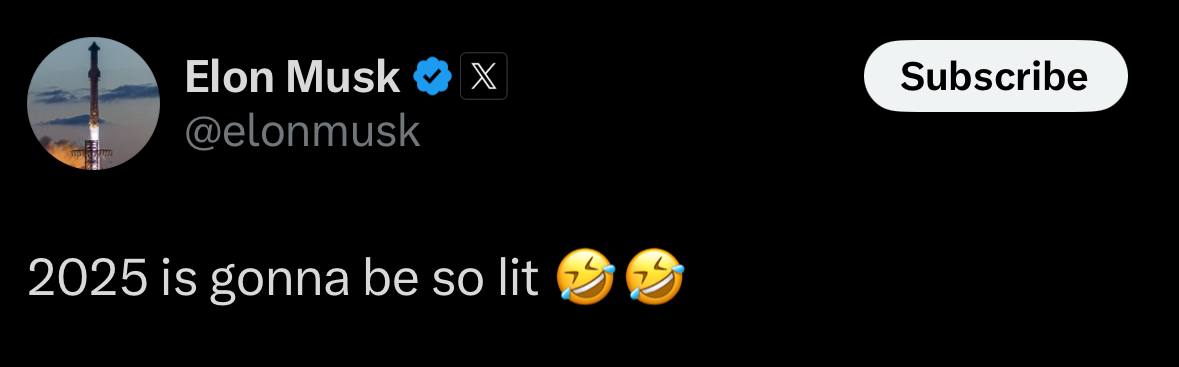Image resolution: width=1179 pixels, height=367 pixels.
Task: Click the tweet text about 2025
Action: 356,279
